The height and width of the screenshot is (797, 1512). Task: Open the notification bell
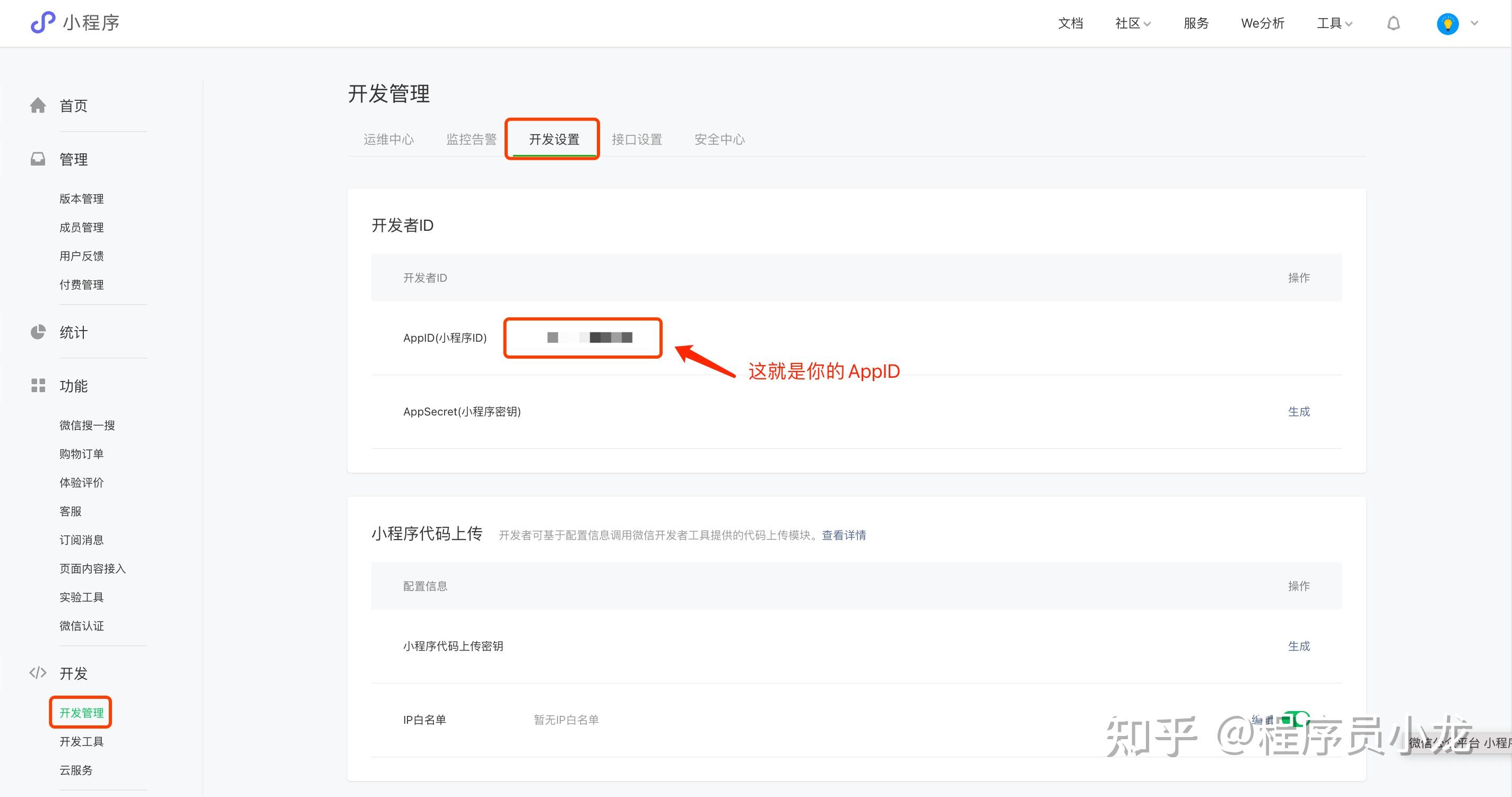(1394, 23)
